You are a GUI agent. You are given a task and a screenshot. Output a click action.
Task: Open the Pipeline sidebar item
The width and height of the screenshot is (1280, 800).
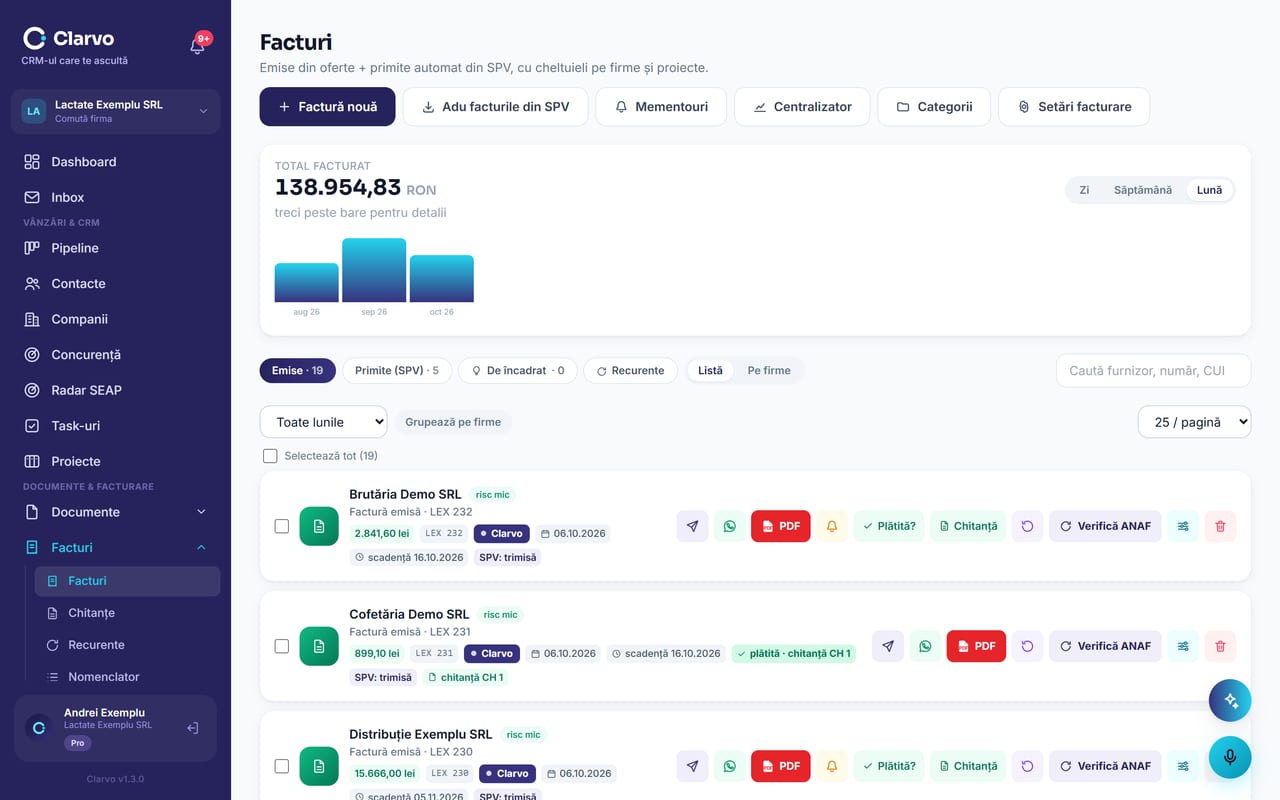point(116,248)
